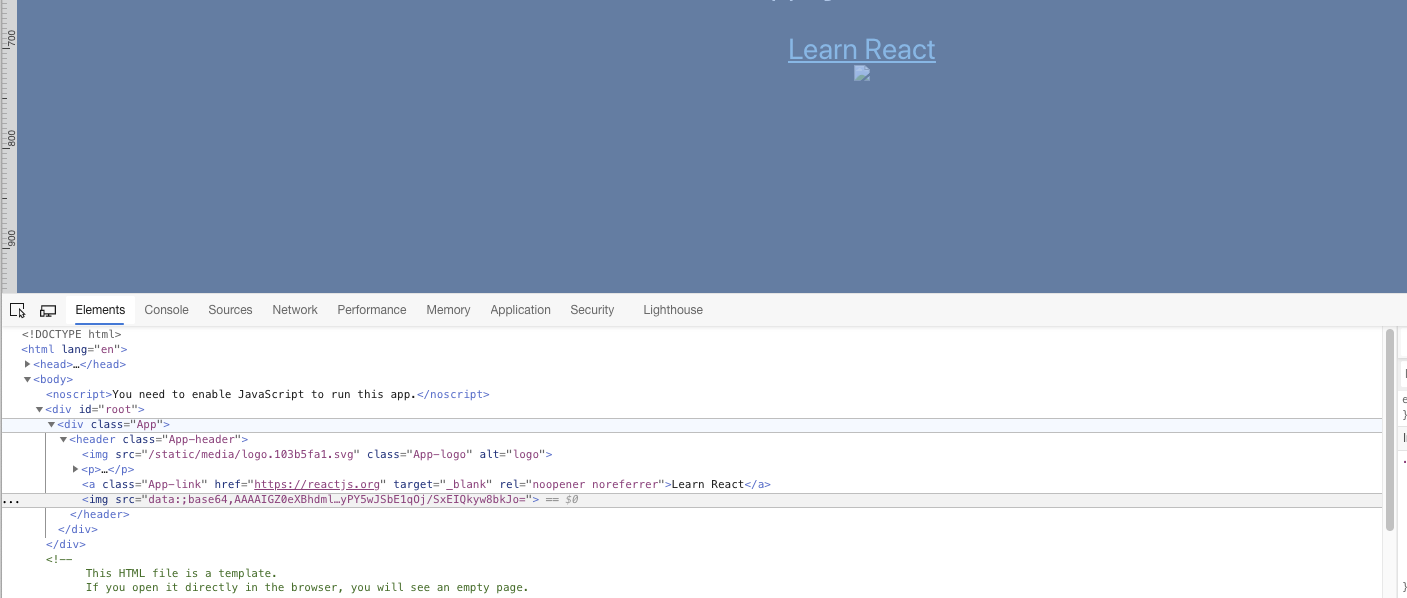Click the broken image icon below Learn React
1407x598 pixels.
[862, 74]
